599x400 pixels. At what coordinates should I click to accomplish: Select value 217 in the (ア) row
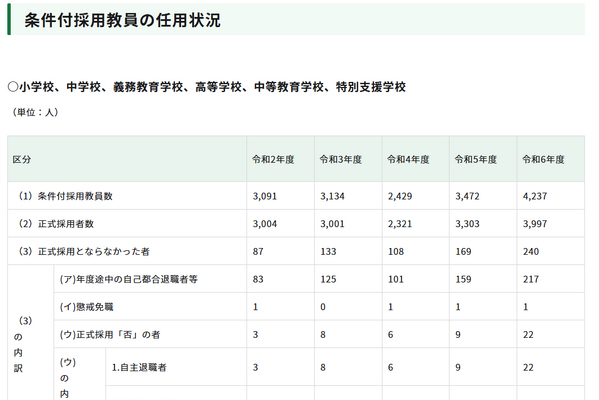[x=531, y=279]
